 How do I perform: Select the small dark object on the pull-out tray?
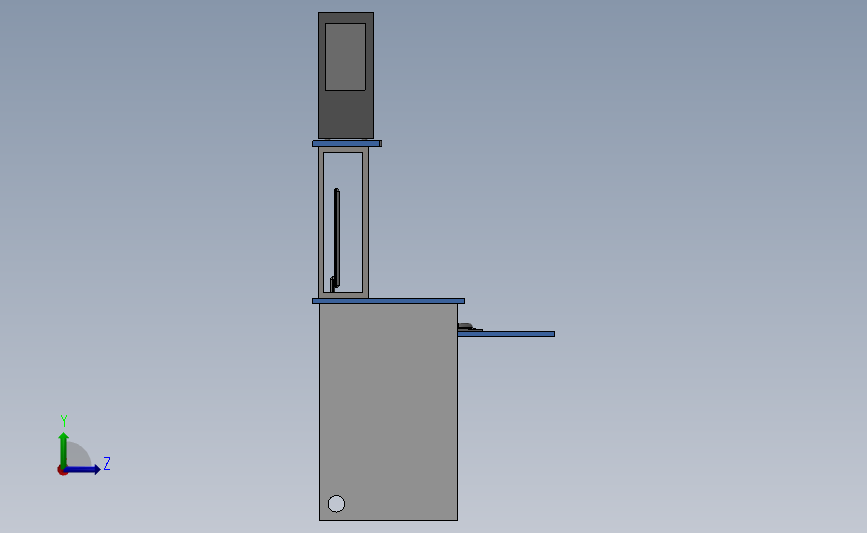tap(467, 327)
